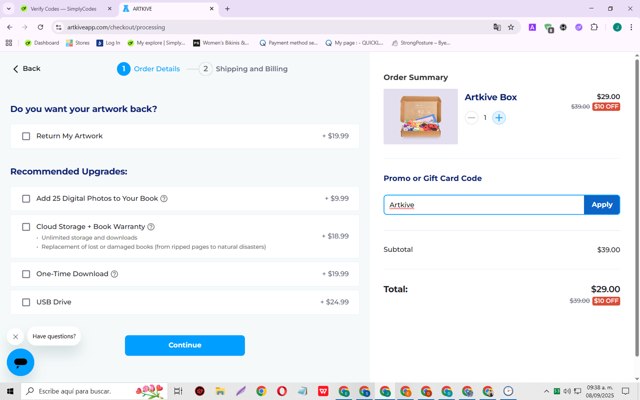
Task: Open the taskbar clock and date
Action: coord(600,391)
